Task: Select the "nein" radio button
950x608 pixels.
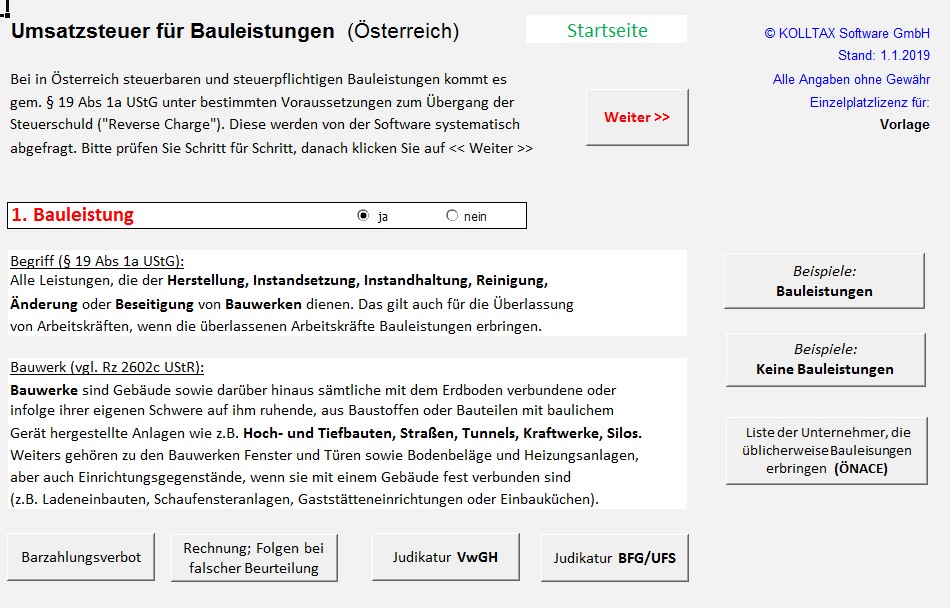Action: click(x=452, y=216)
